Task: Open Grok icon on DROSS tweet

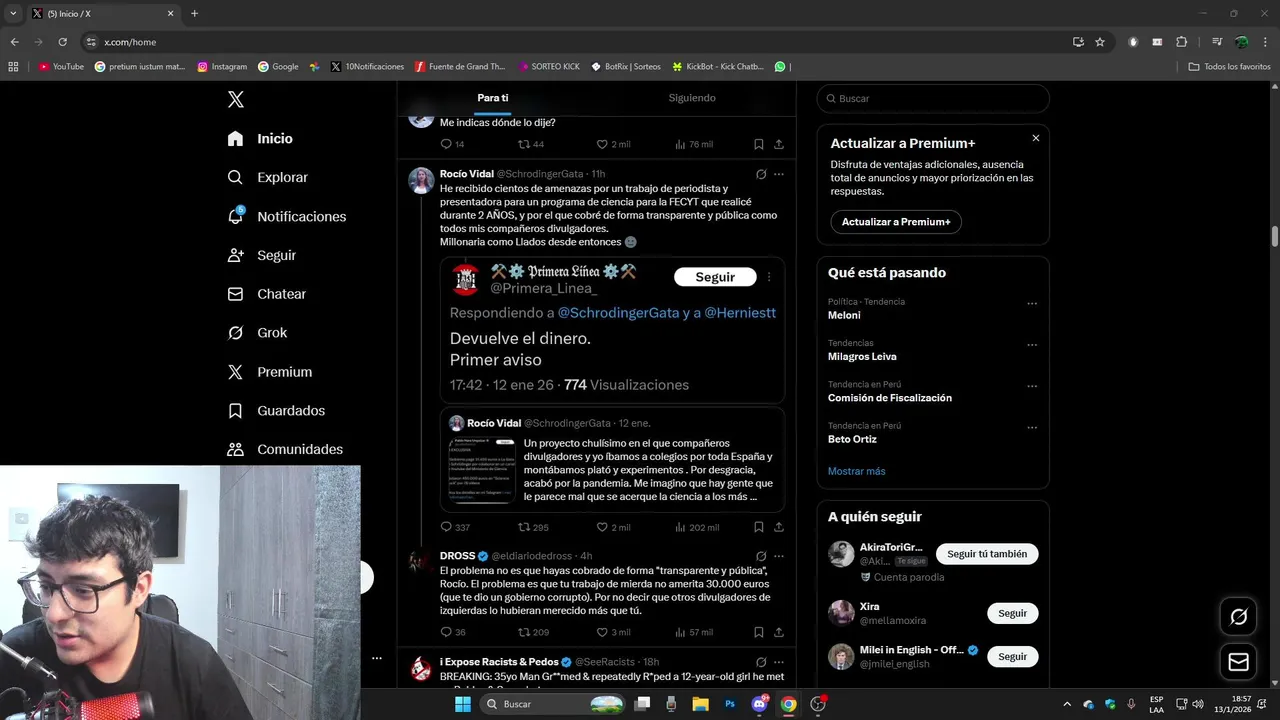Action: tap(761, 556)
